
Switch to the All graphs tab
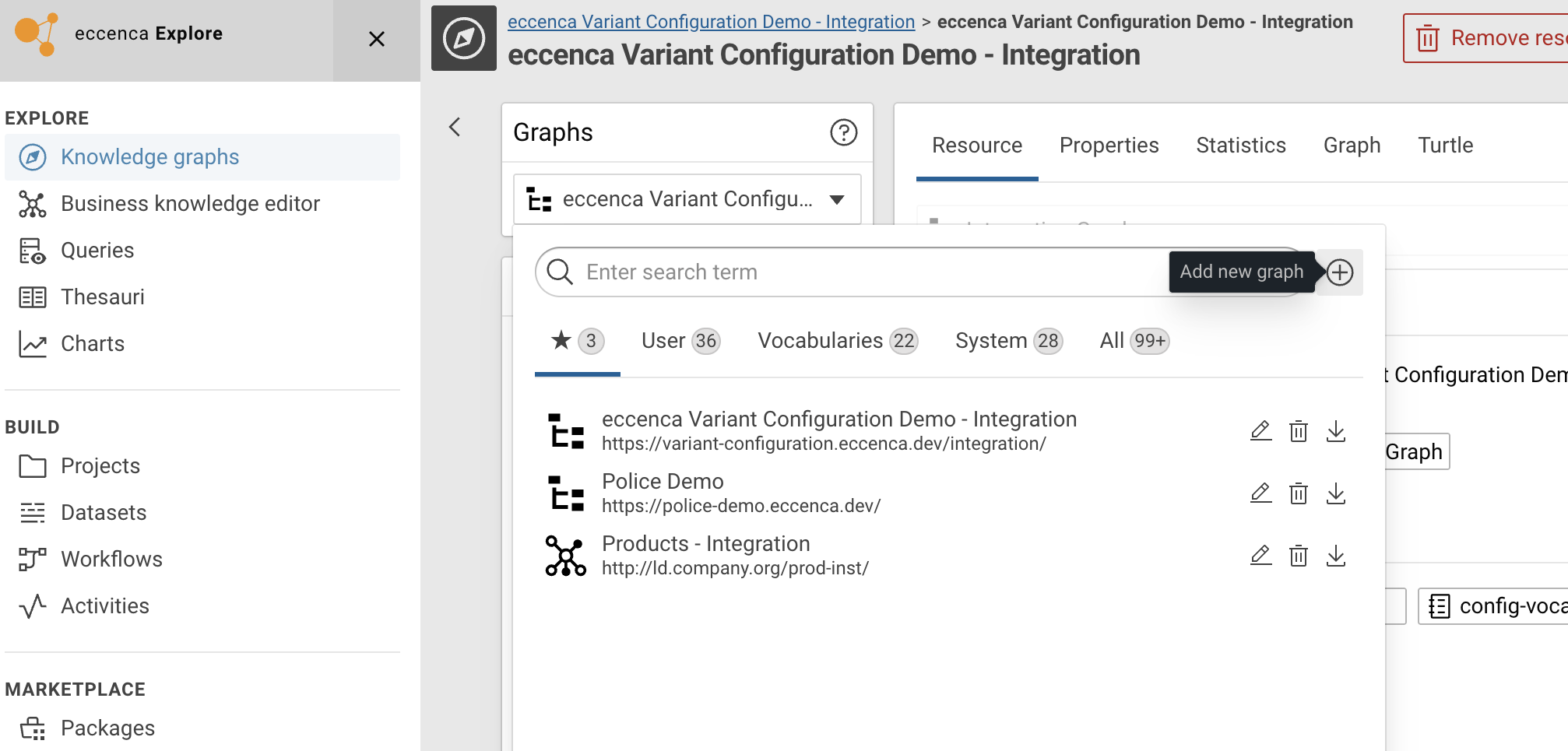1134,341
